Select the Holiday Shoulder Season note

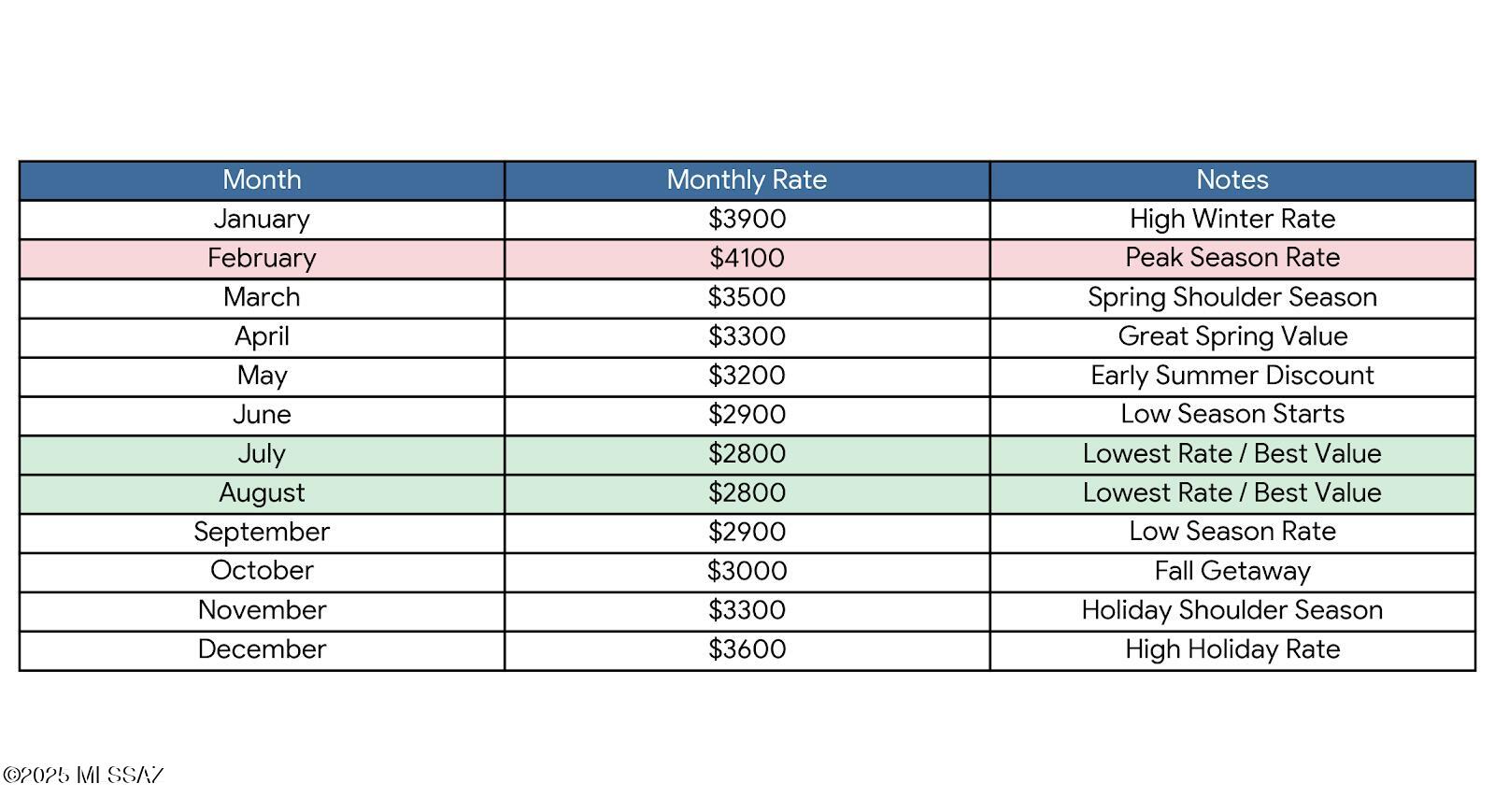pyautogui.click(x=1232, y=611)
